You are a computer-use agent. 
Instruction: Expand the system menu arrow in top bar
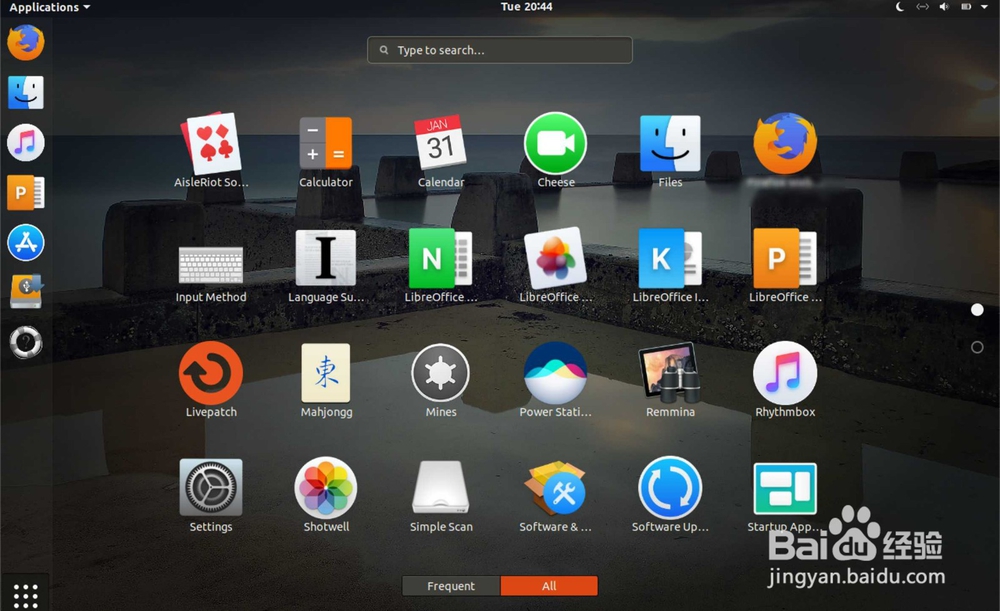(984, 7)
